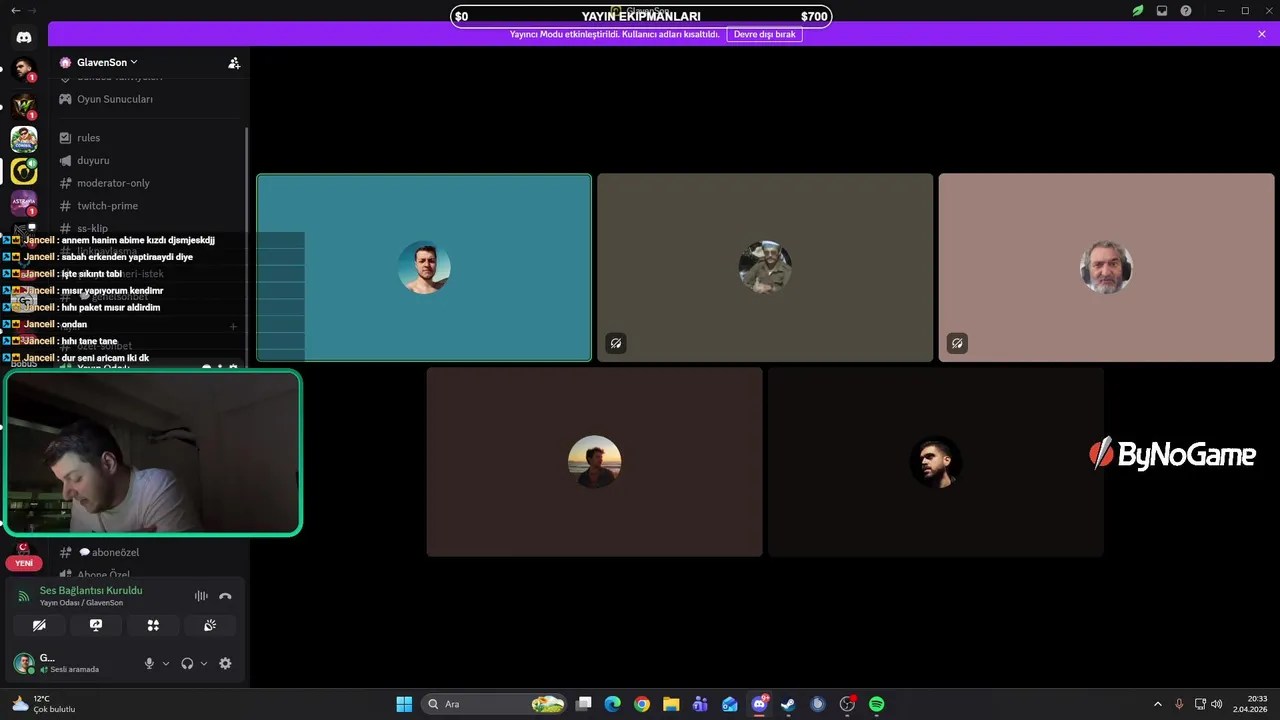1280x720 pixels.
Task: Click the YENI new-mentions pill
Action: coord(24,563)
